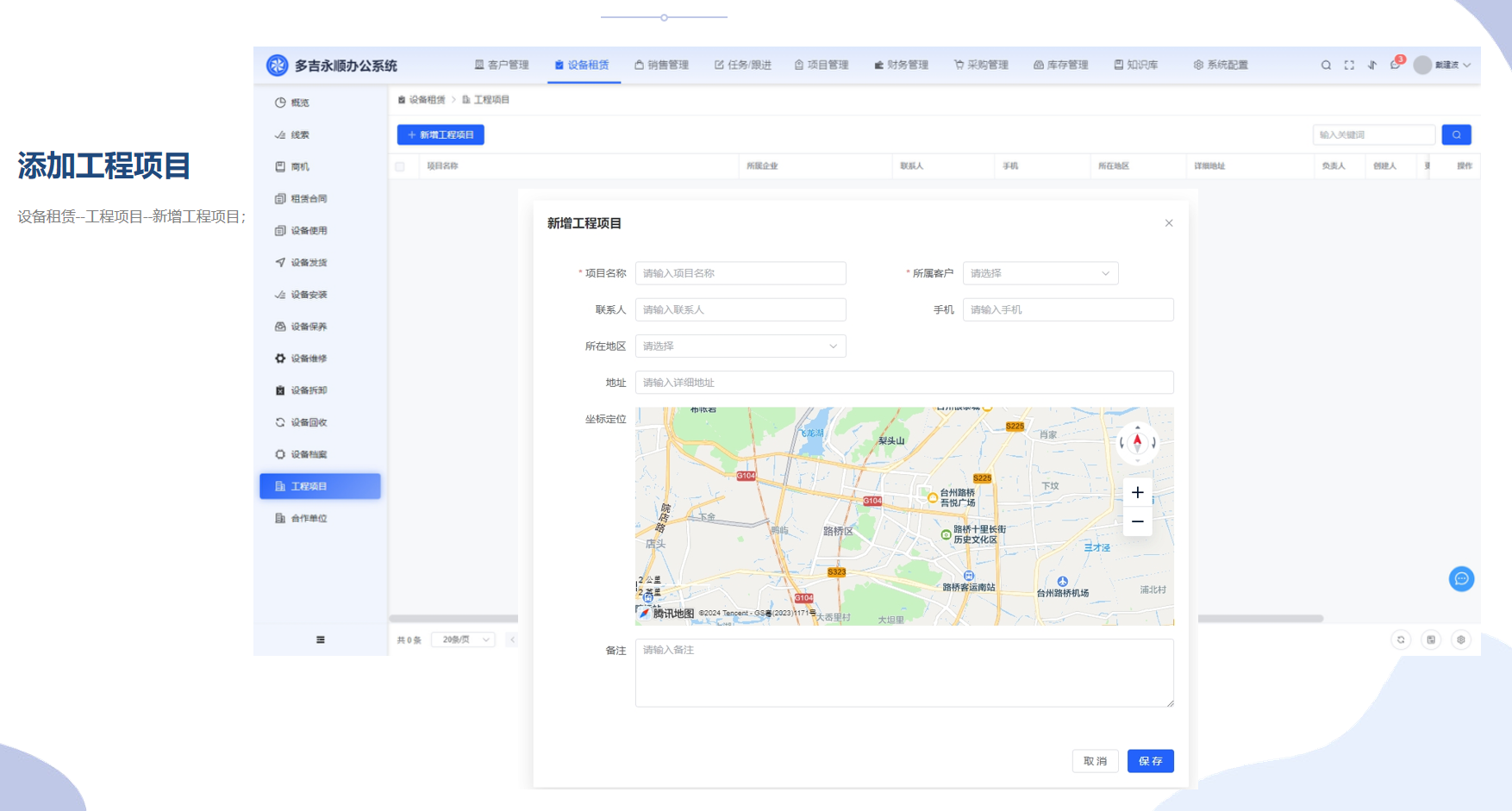Switch to the 财务管理 top menu
1512x811 pixels.
pyautogui.click(x=902, y=66)
